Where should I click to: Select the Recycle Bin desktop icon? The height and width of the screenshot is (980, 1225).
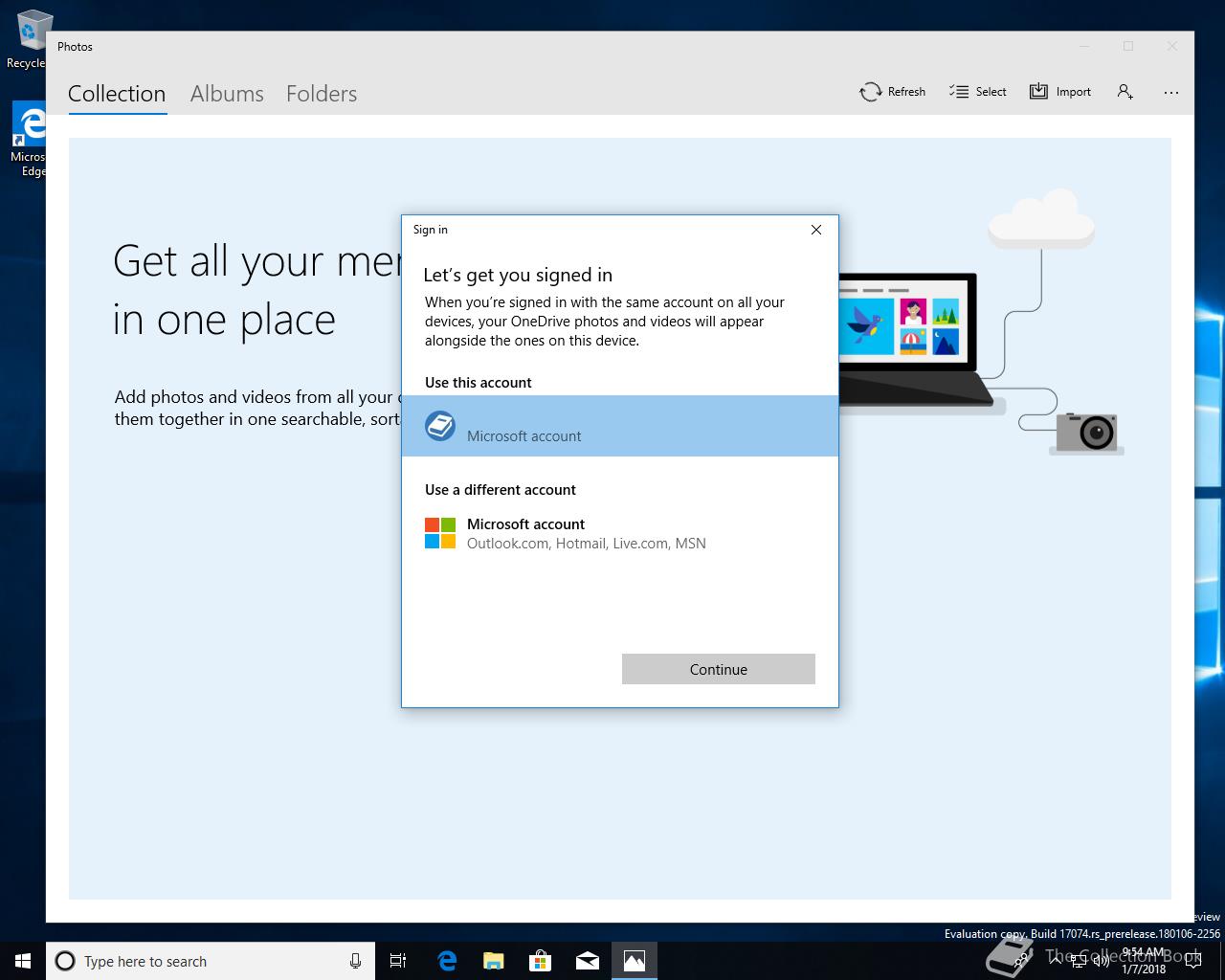point(31,38)
